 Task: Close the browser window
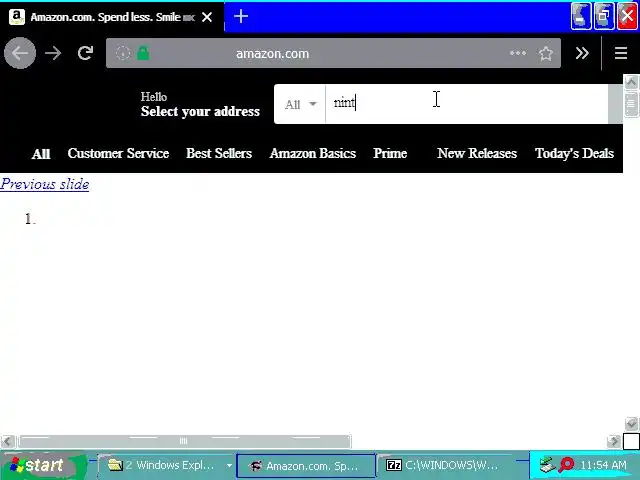[627, 16]
